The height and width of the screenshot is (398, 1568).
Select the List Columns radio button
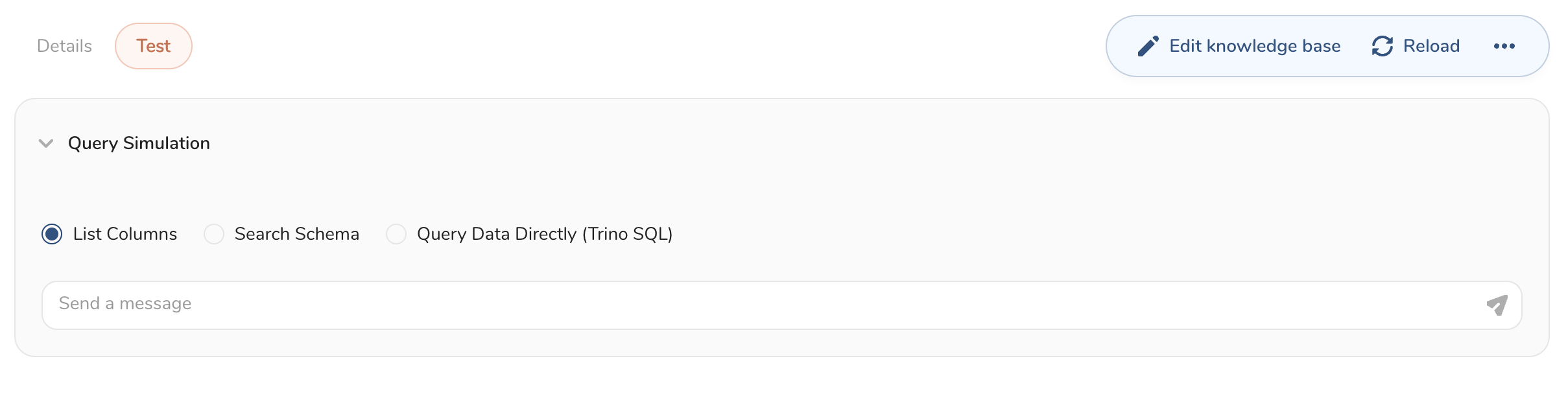(52, 234)
